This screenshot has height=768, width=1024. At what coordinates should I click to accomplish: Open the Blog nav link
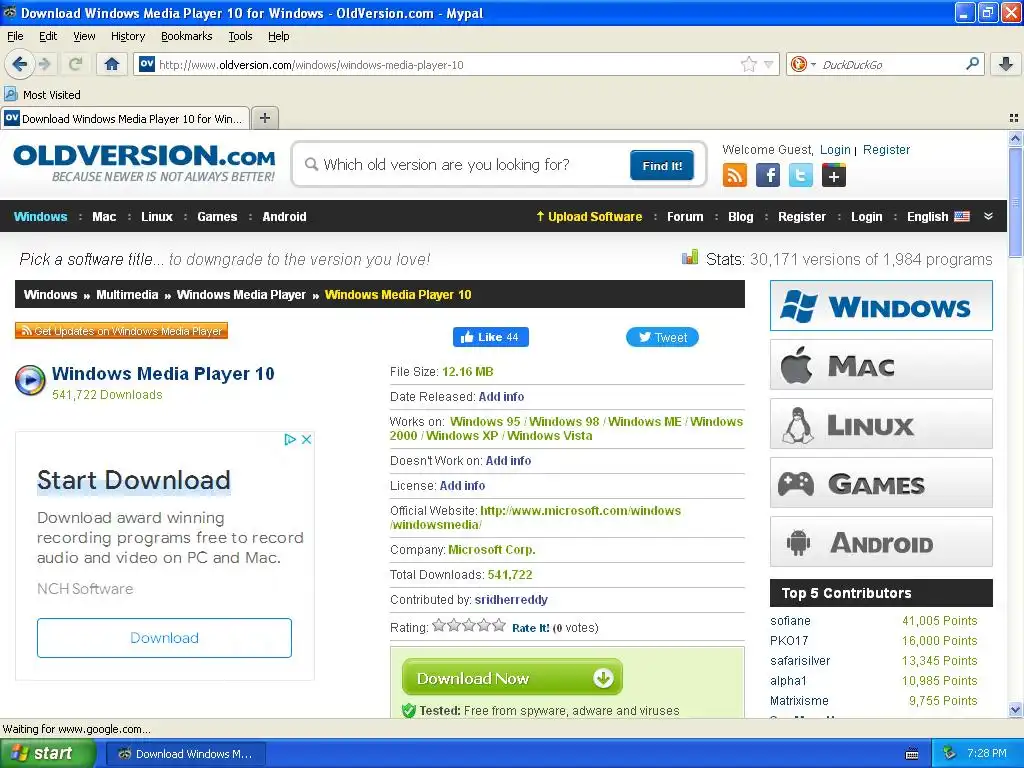coord(741,217)
